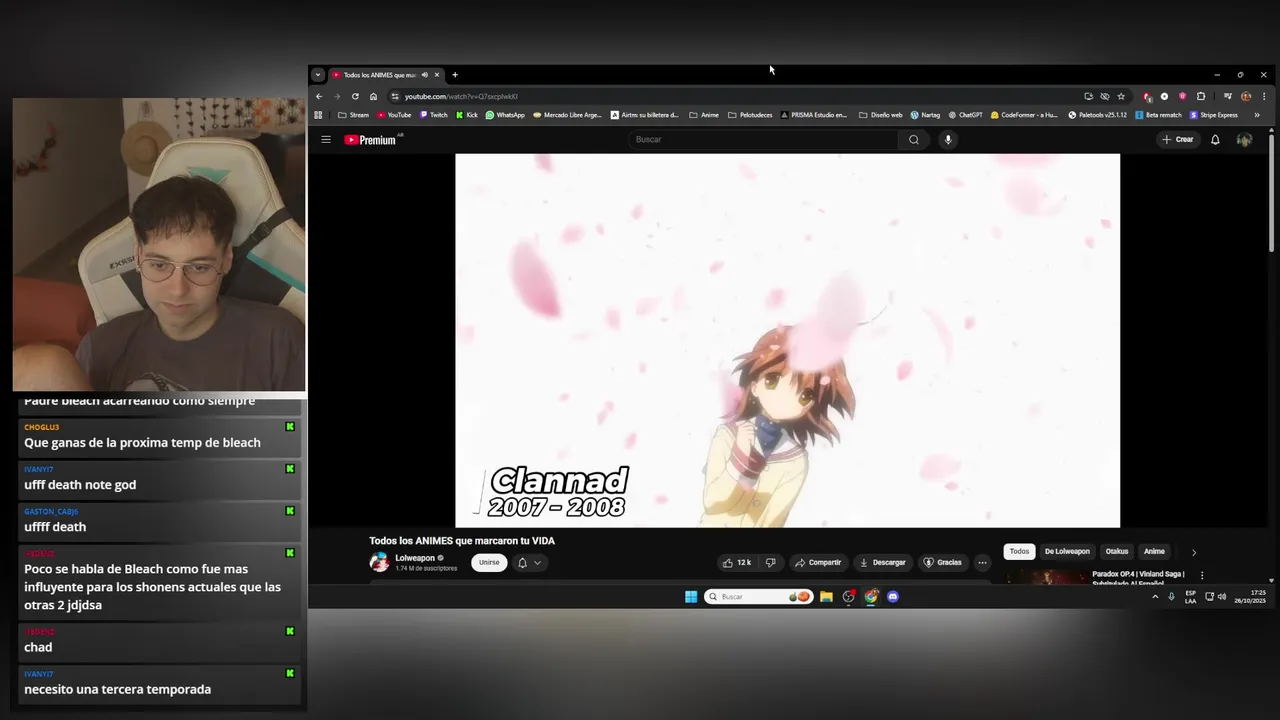
Task: Bookmark this page with the star
Action: pos(1121,96)
